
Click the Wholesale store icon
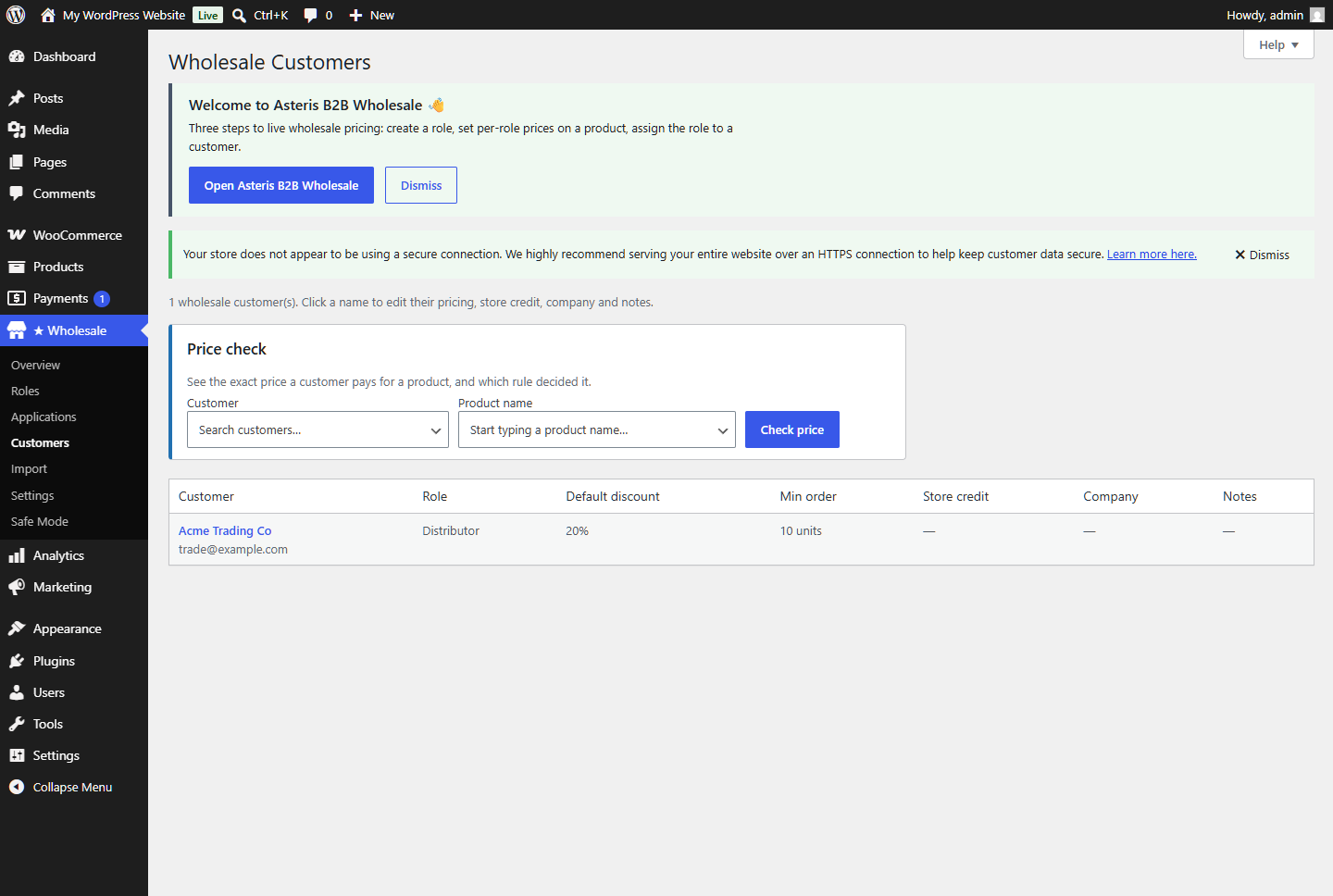[x=17, y=330]
